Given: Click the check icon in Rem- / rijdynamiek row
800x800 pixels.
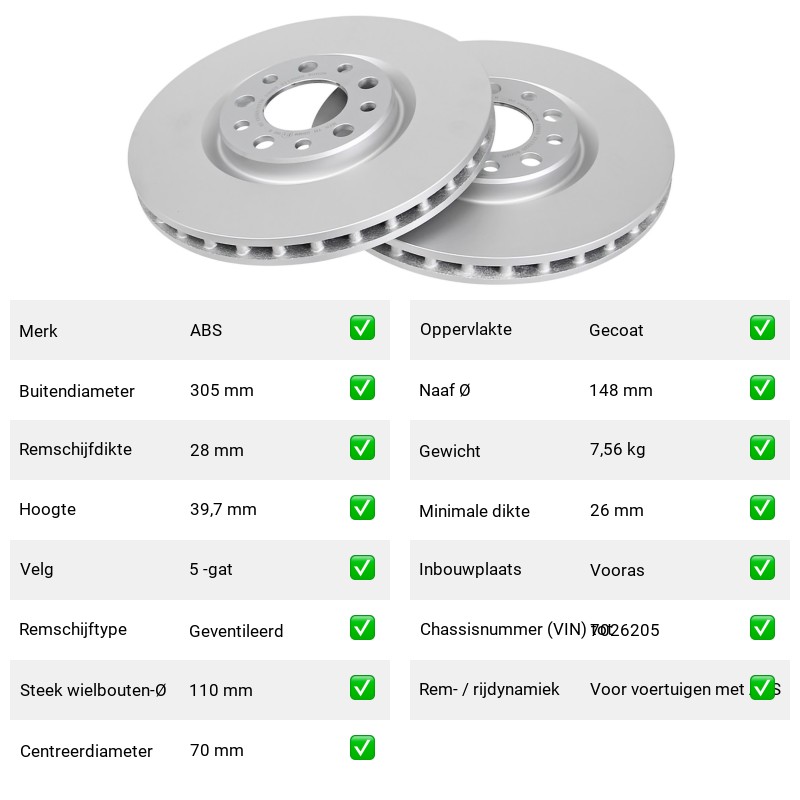Looking at the screenshot, I should [762, 688].
